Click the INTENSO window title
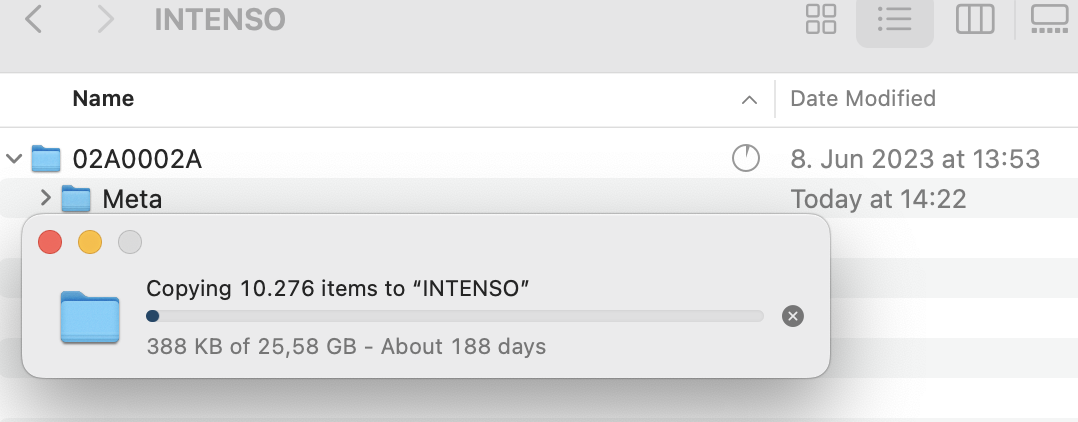The width and height of the screenshot is (1078, 422). click(x=219, y=19)
